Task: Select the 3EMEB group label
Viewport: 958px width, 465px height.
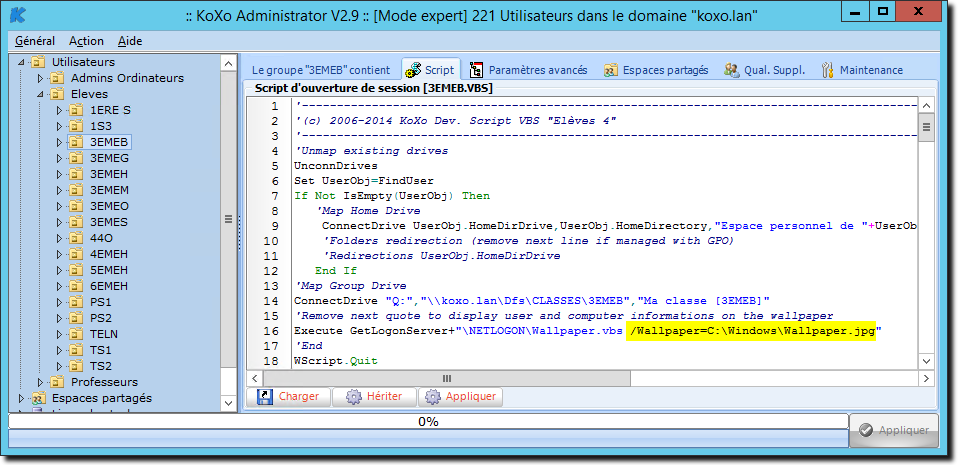Action: (x=109, y=142)
